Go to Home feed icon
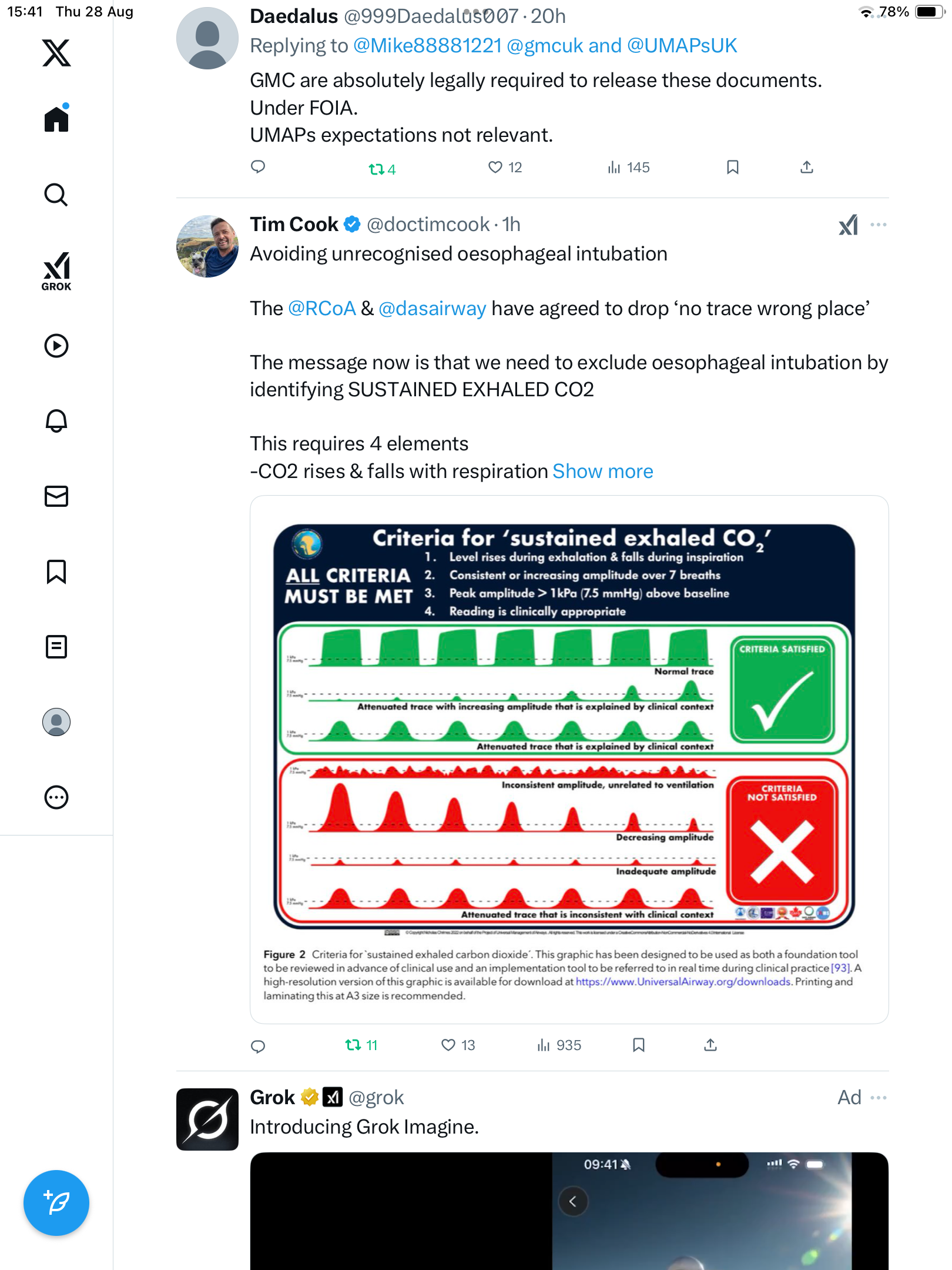 pyautogui.click(x=56, y=119)
